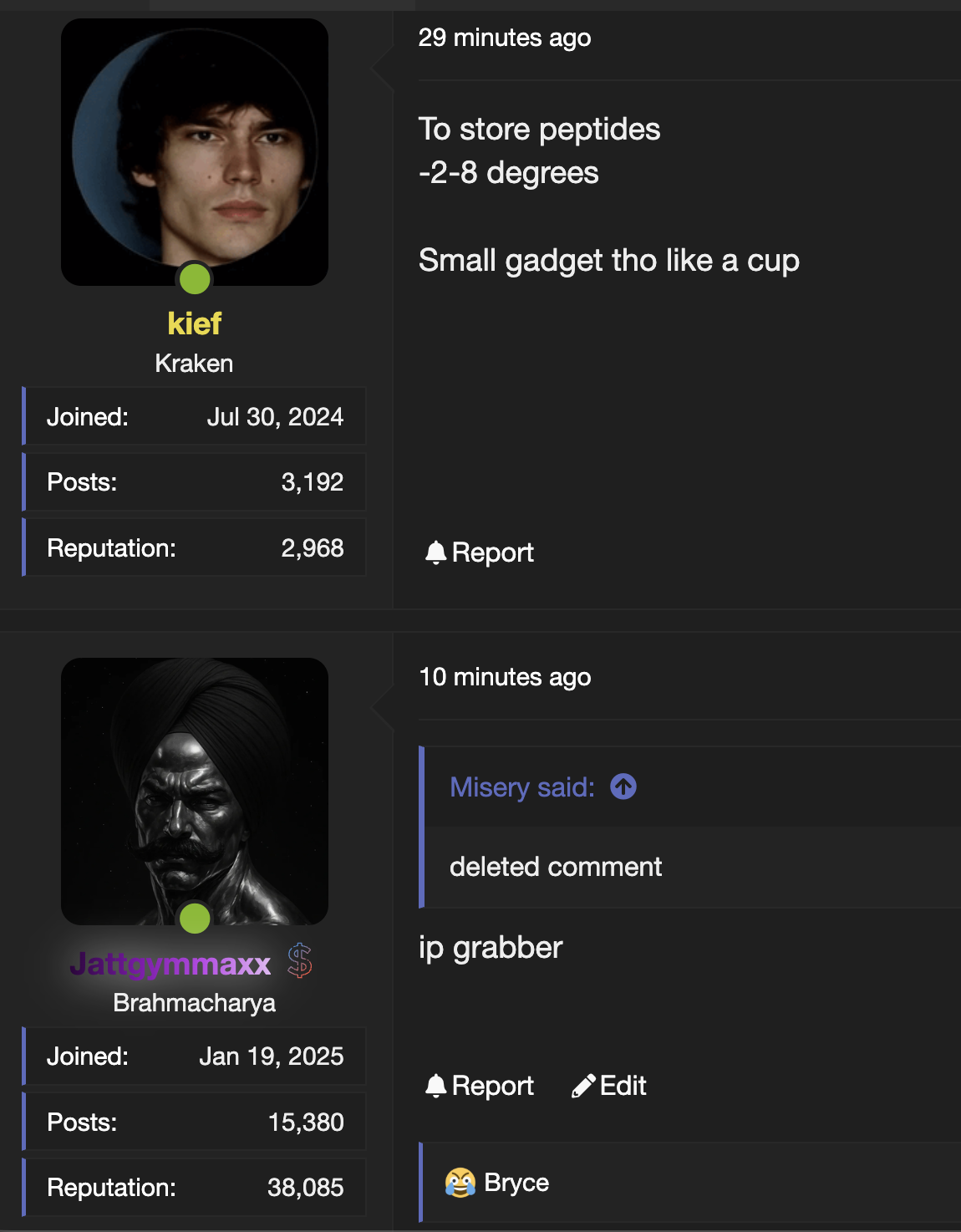Open kief's profile via the username
The height and width of the screenshot is (1232, 961).
(x=194, y=323)
